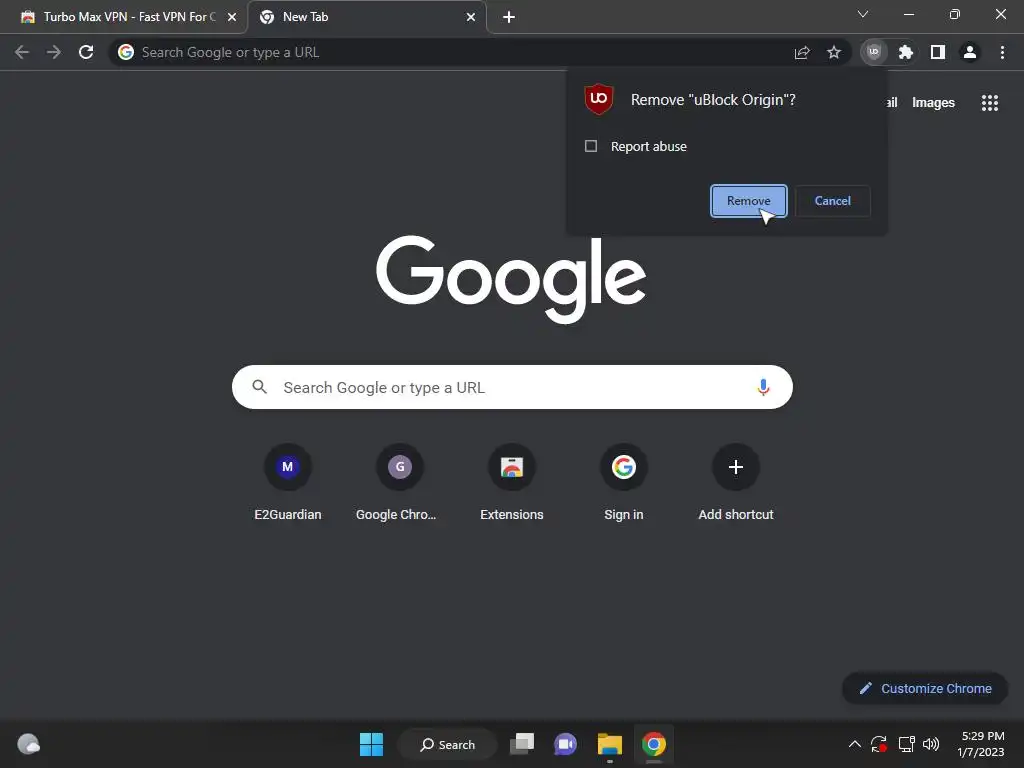The image size is (1024, 768).
Task: Focus the Google search box
Action: coord(512,387)
